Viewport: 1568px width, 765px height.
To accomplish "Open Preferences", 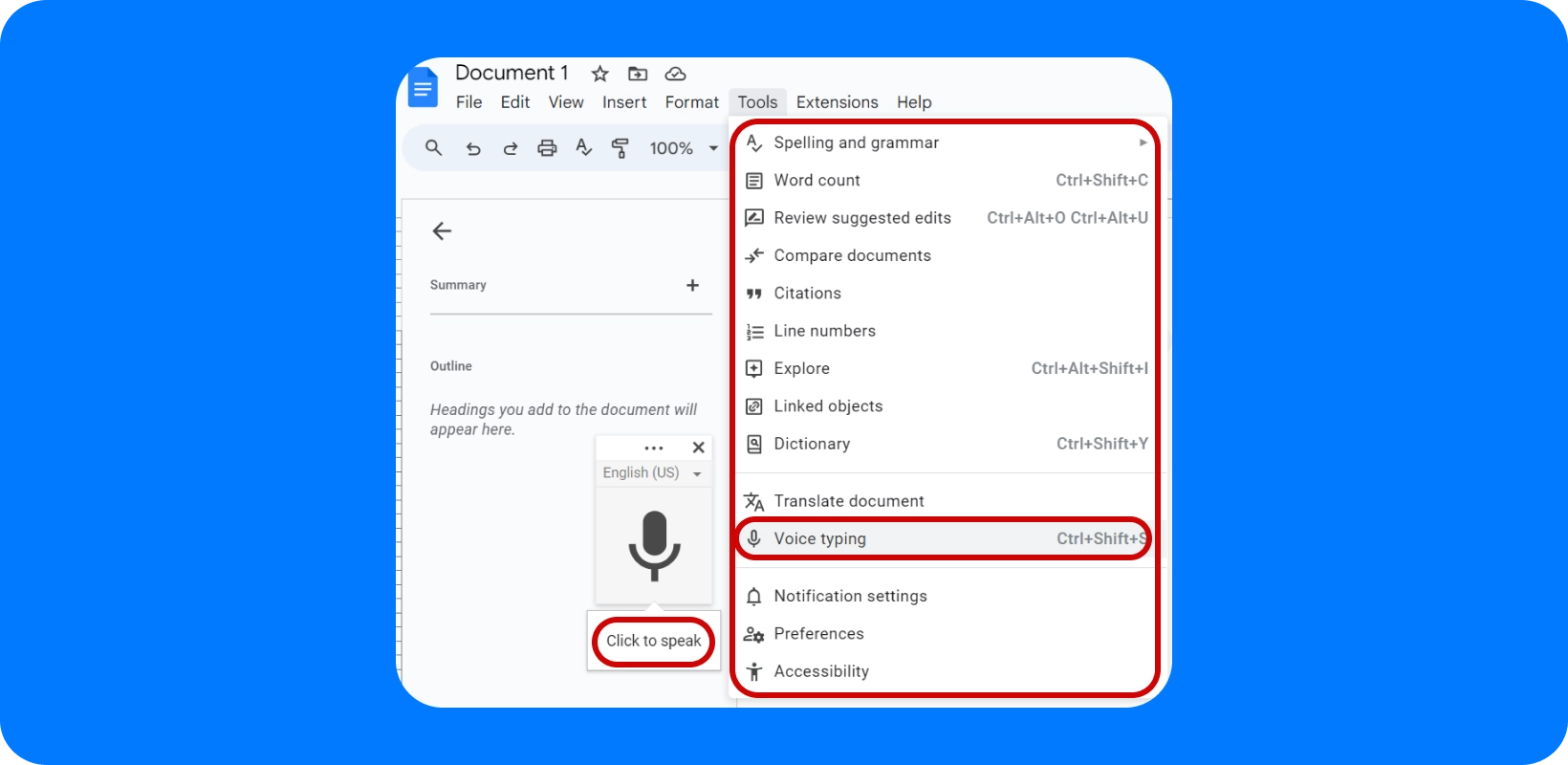I will click(947, 634).
